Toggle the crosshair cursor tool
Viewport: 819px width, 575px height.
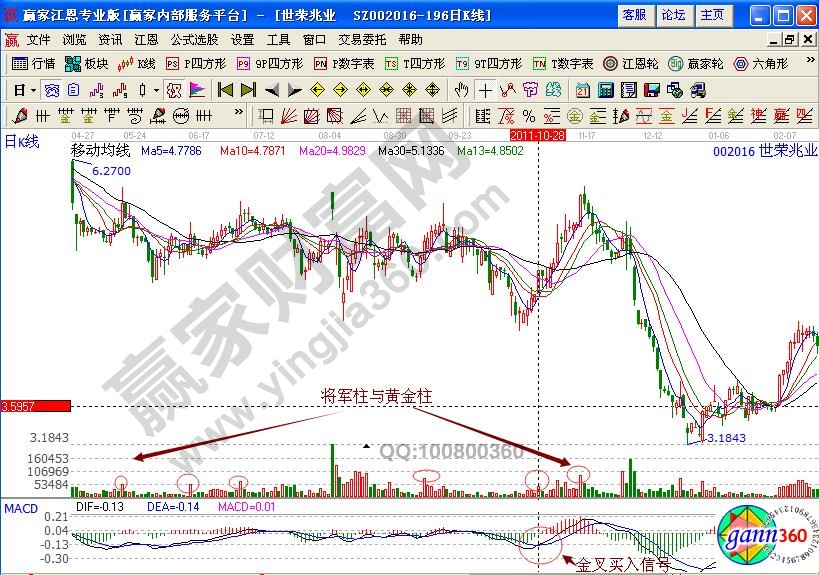pyautogui.click(x=485, y=90)
